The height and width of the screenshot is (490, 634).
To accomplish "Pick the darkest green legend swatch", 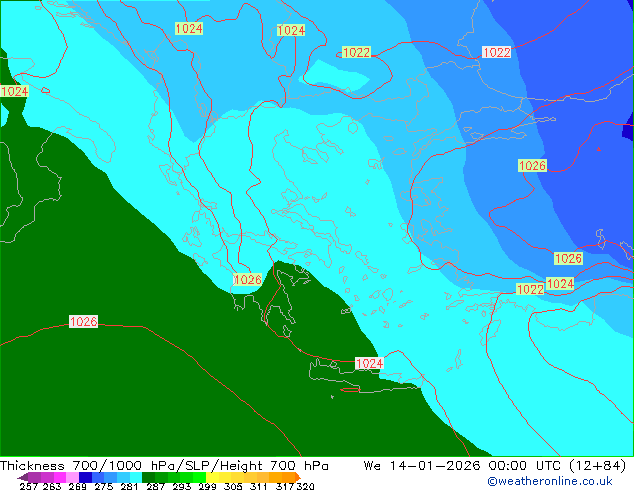I will click(148, 477).
